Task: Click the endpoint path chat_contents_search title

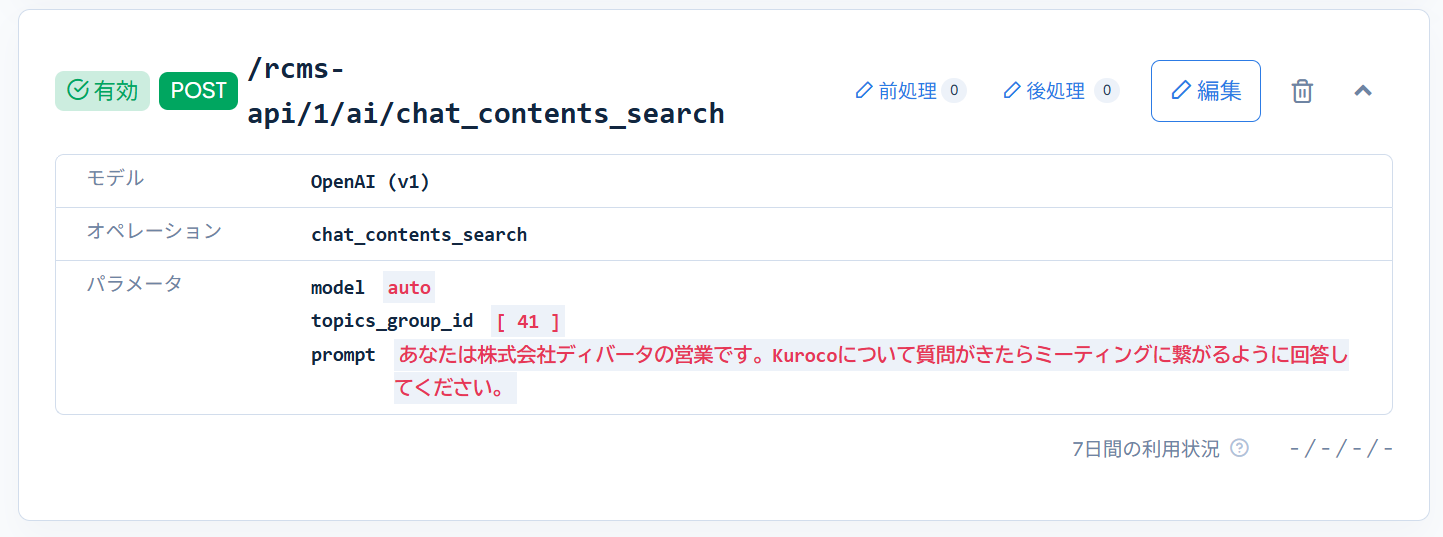Action: (485, 92)
